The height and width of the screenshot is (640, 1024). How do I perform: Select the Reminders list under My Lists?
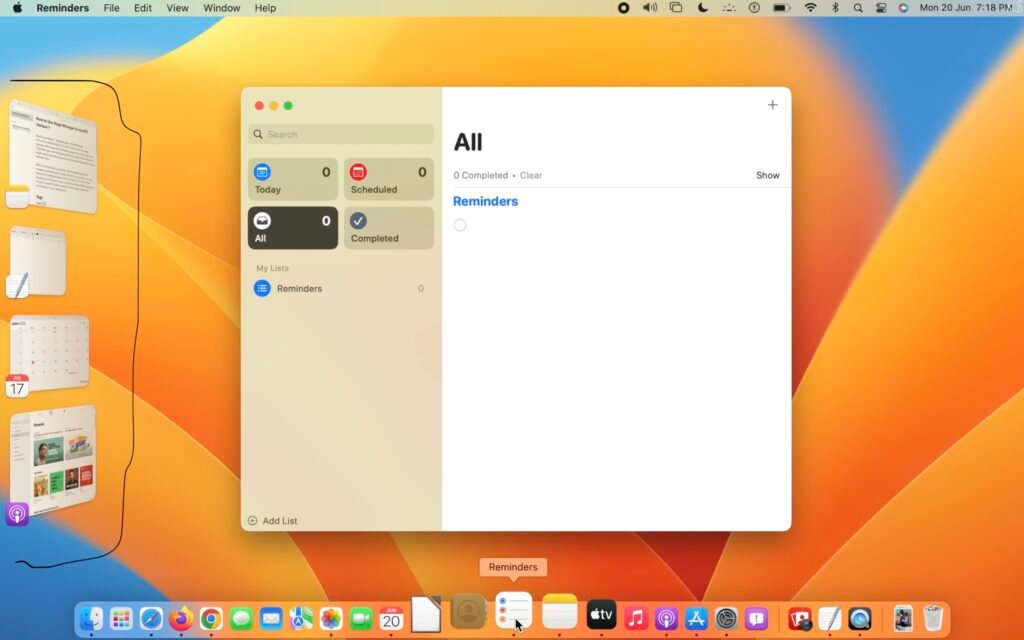340,288
